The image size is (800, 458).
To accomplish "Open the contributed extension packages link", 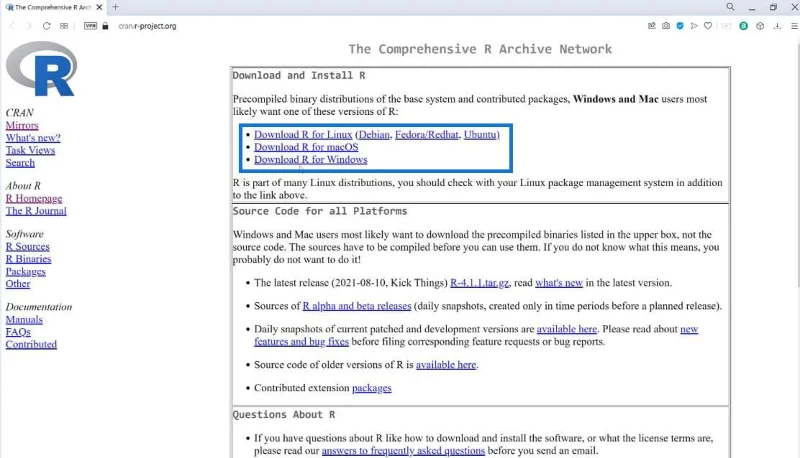I will (371, 388).
